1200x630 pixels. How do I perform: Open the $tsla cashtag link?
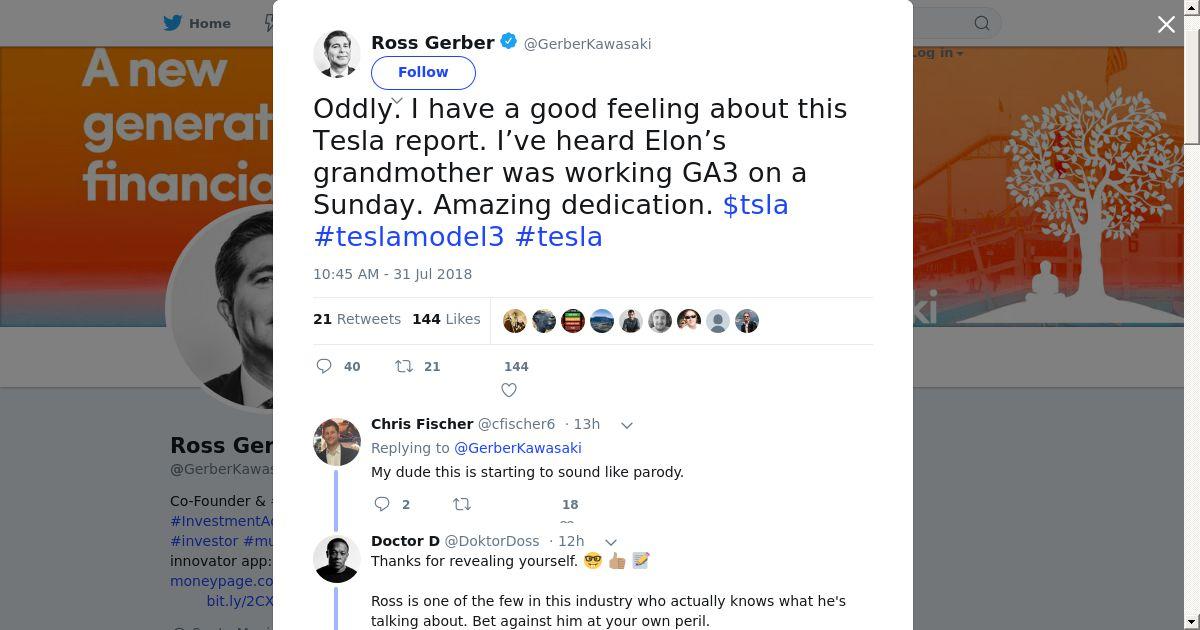tap(755, 204)
